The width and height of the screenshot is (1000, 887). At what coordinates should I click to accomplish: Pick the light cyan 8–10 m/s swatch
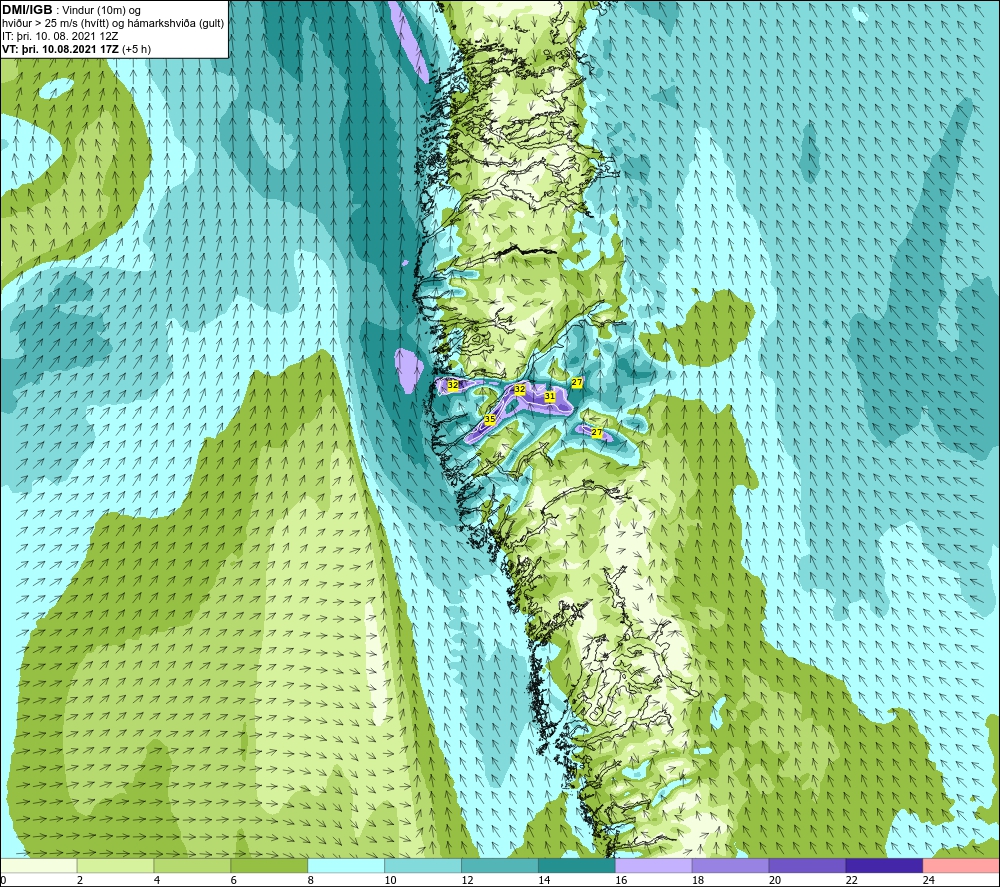click(x=346, y=865)
